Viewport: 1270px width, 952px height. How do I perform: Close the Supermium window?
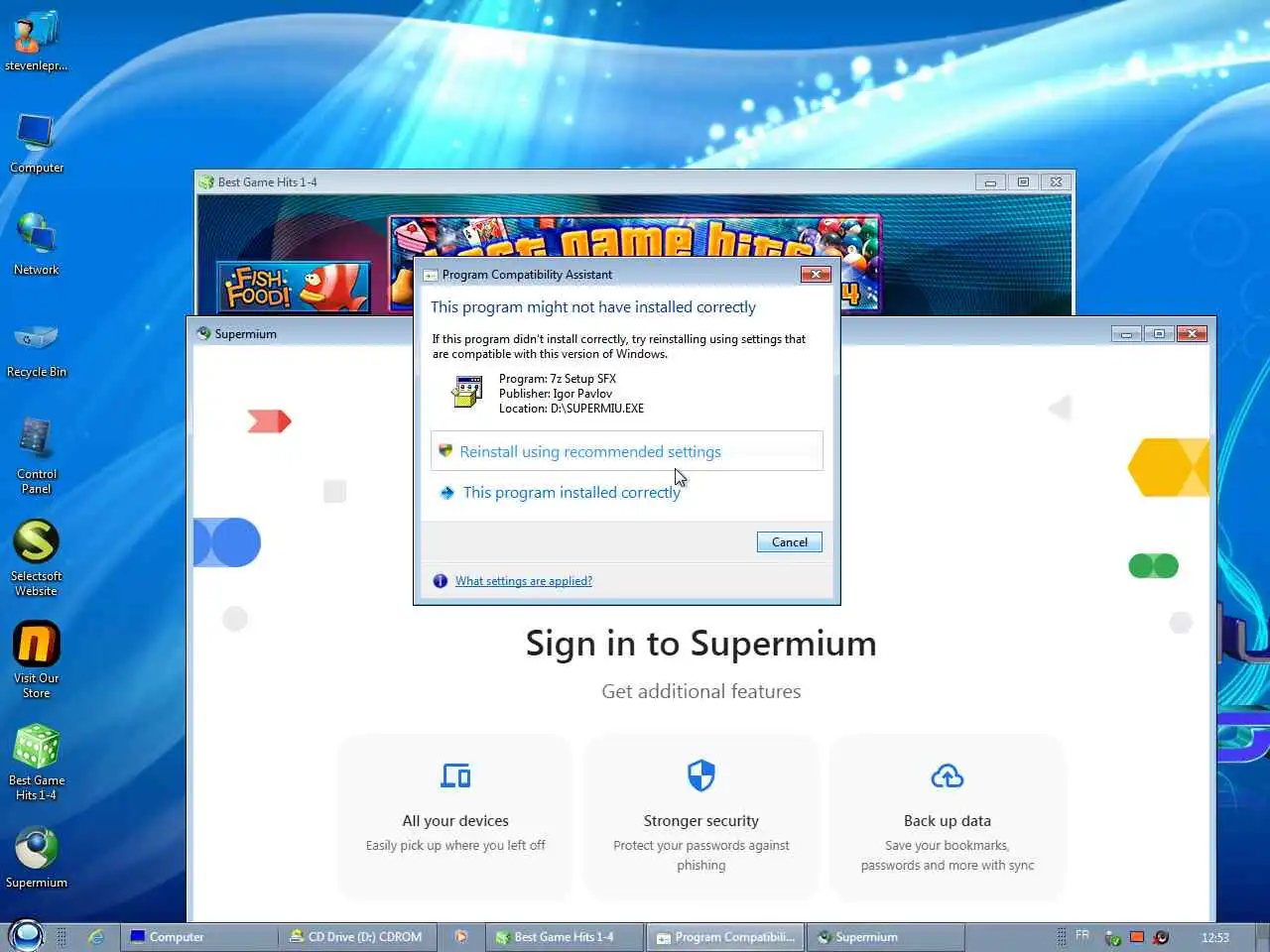click(x=1193, y=334)
